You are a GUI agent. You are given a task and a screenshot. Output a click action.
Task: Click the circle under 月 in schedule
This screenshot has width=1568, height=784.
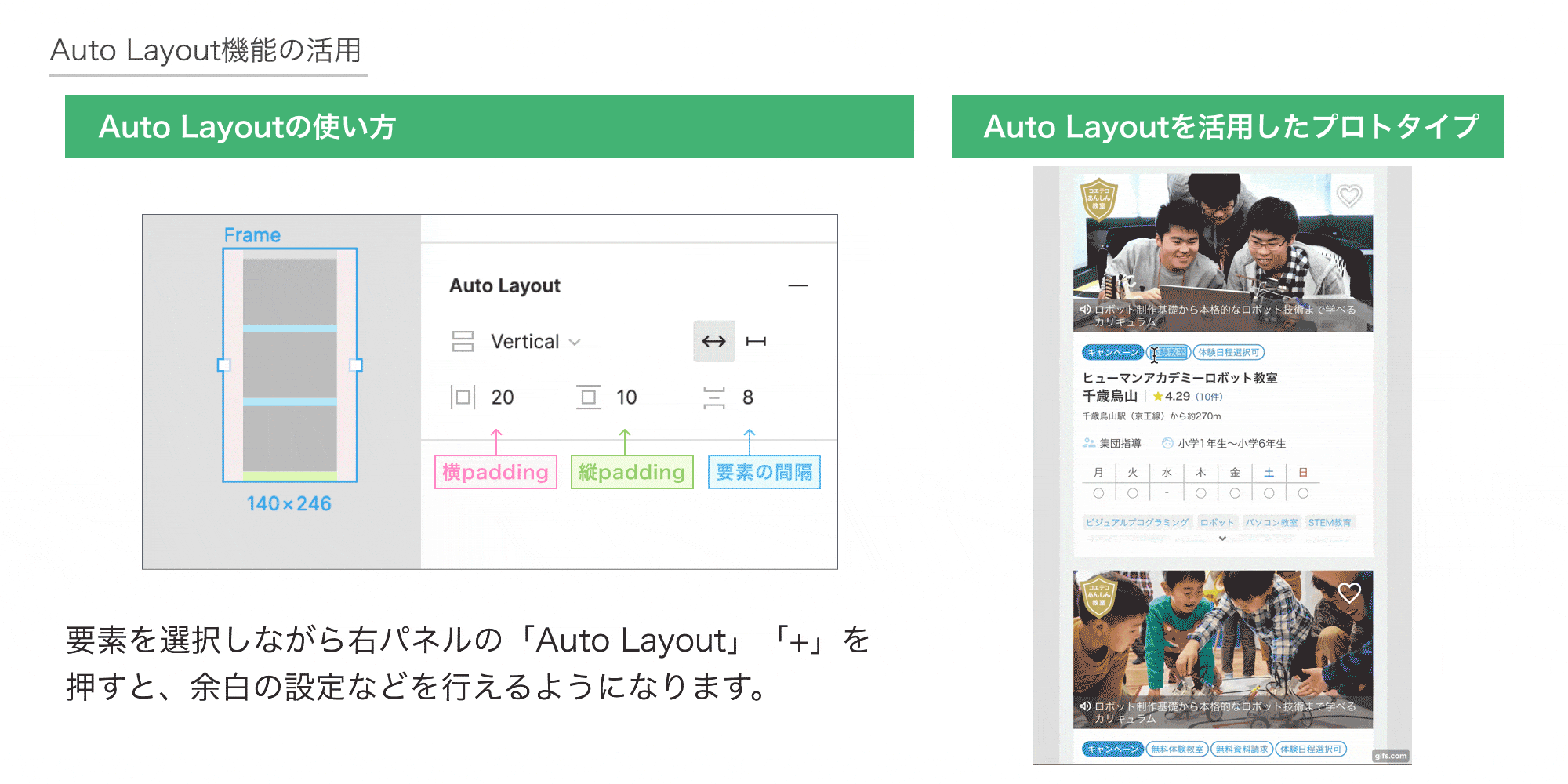[x=1098, y=493]
